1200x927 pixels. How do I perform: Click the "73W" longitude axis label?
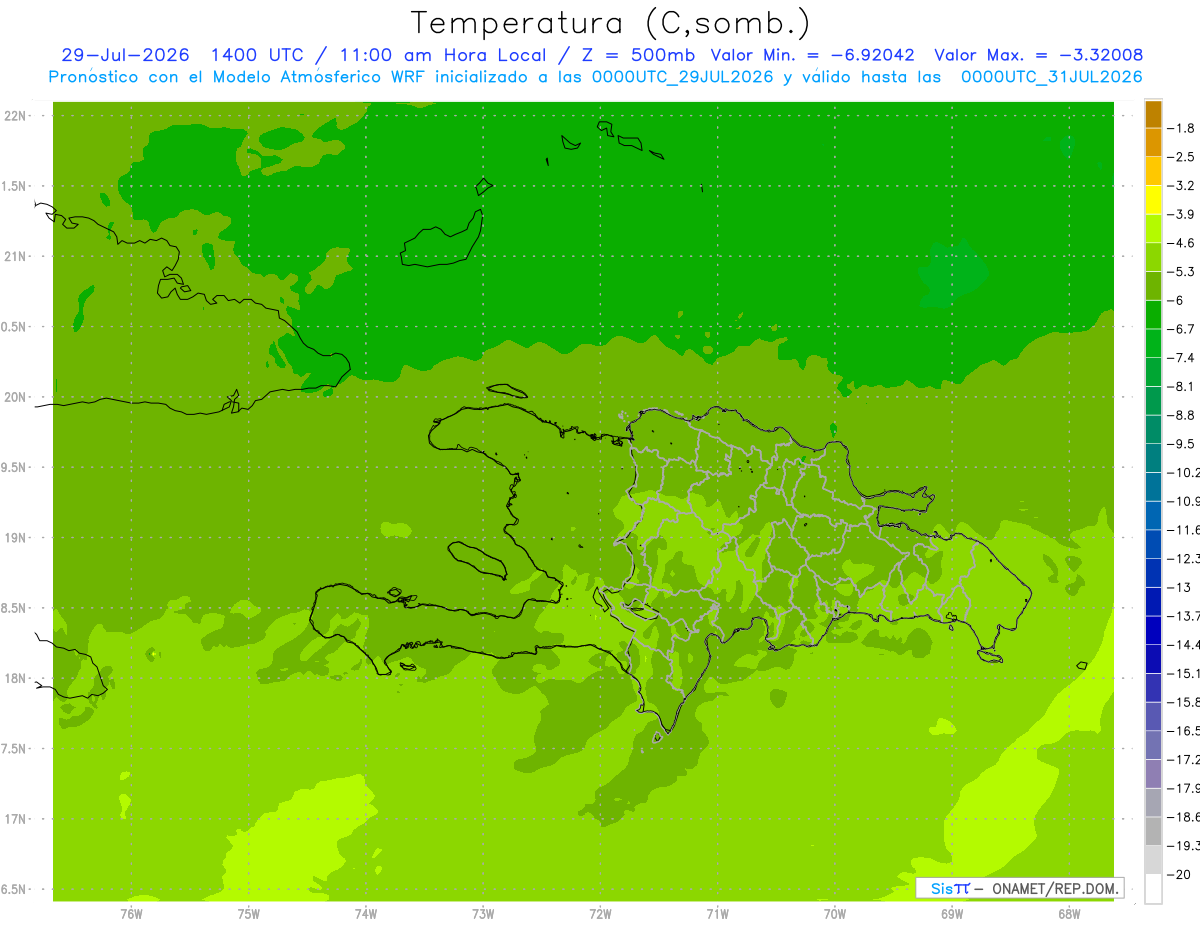pyautogui.click(x=483, y=914)
